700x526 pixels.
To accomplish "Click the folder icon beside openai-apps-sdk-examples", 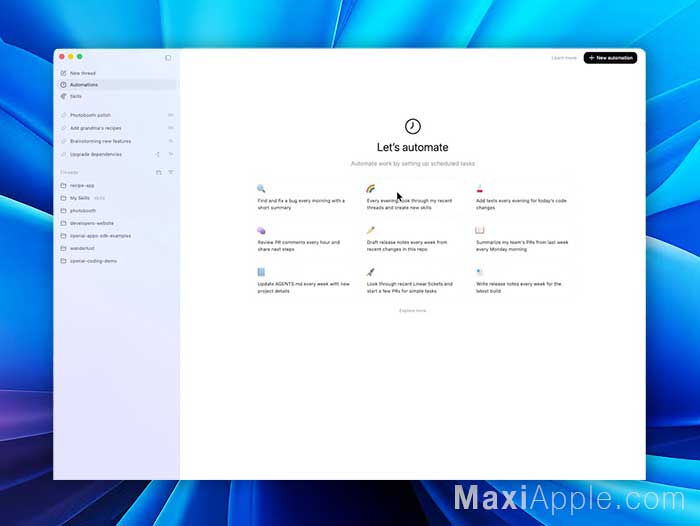I will click(63, 235).
